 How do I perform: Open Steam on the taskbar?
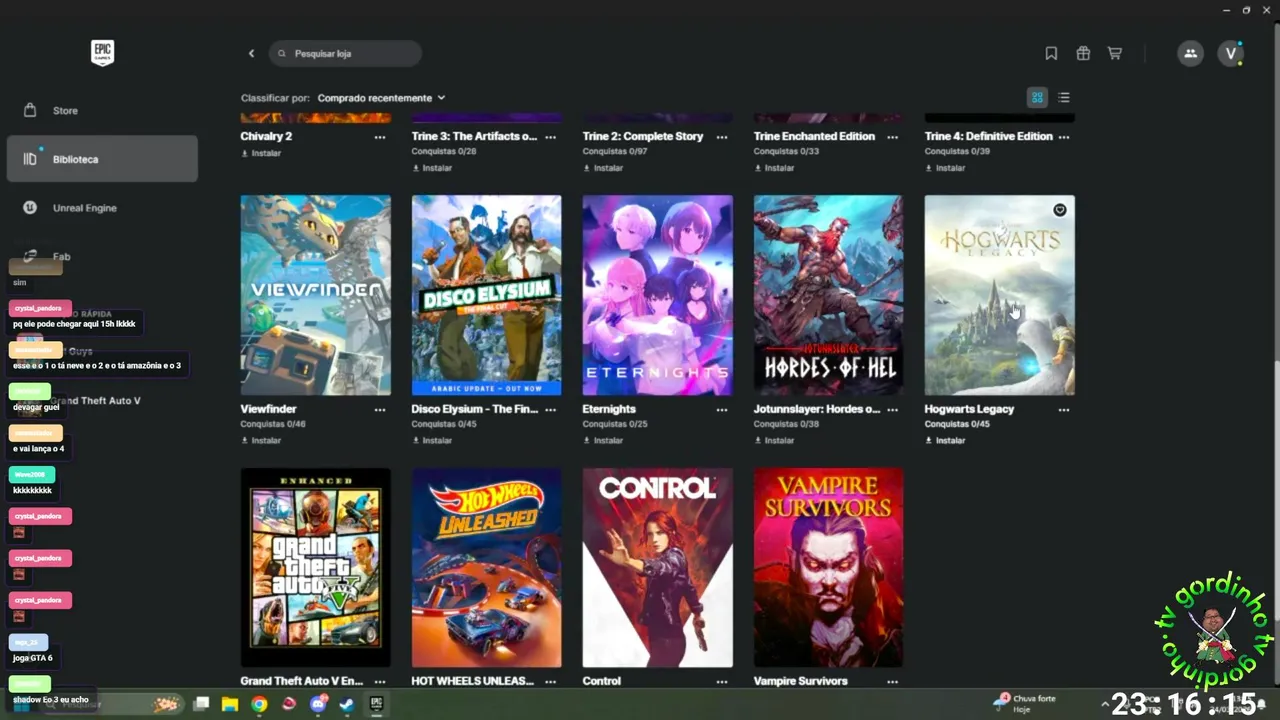click(346, 704)
